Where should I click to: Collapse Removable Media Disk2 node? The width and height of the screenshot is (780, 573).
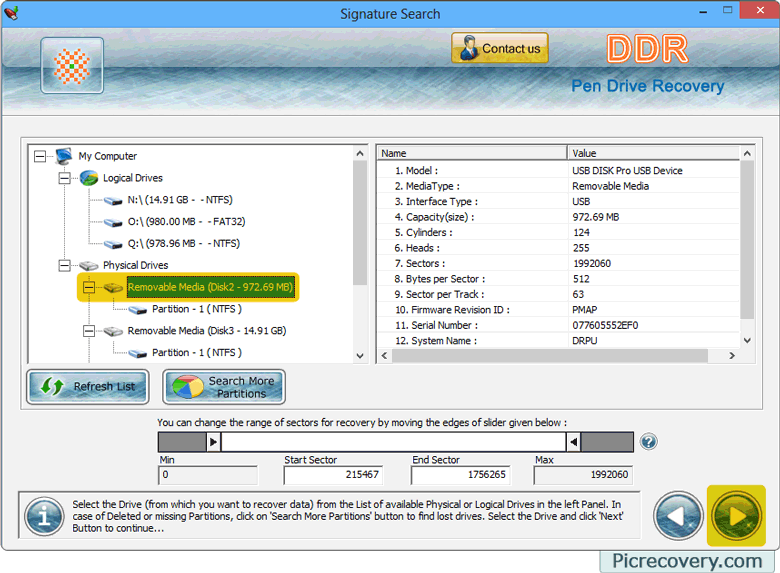pos(89,287)
